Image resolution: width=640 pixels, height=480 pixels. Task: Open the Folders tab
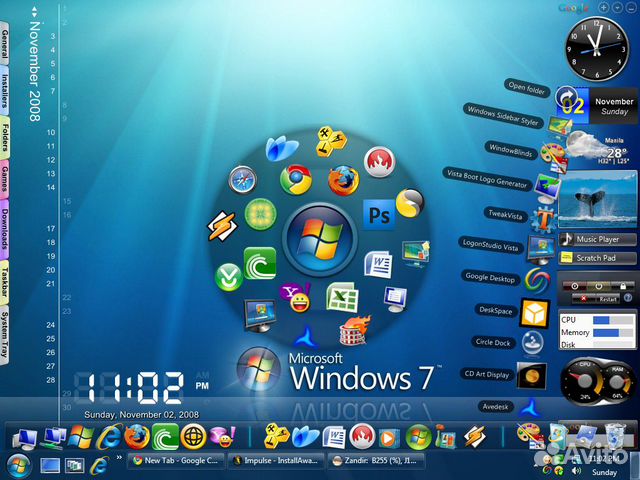[4, 138]
